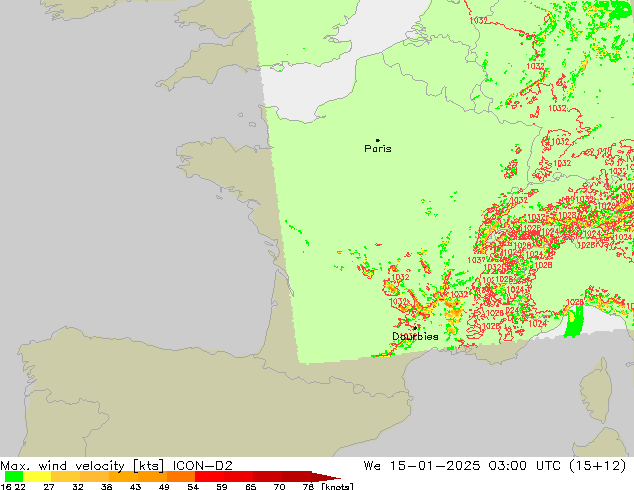Click the 'Max. wind velocity [kts]' title text

[82, 466]
